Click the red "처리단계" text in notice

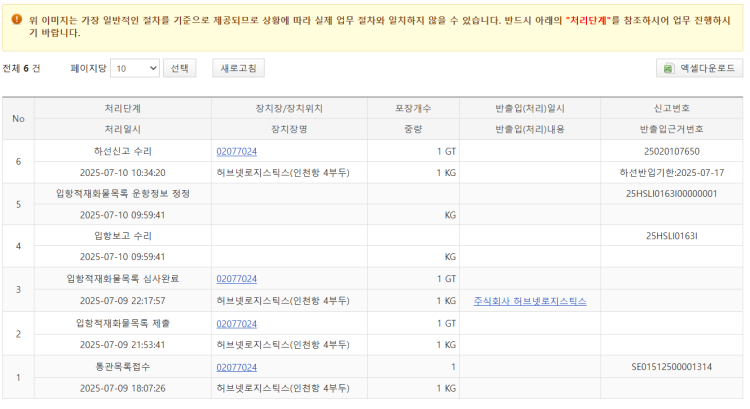pos(588,21)
